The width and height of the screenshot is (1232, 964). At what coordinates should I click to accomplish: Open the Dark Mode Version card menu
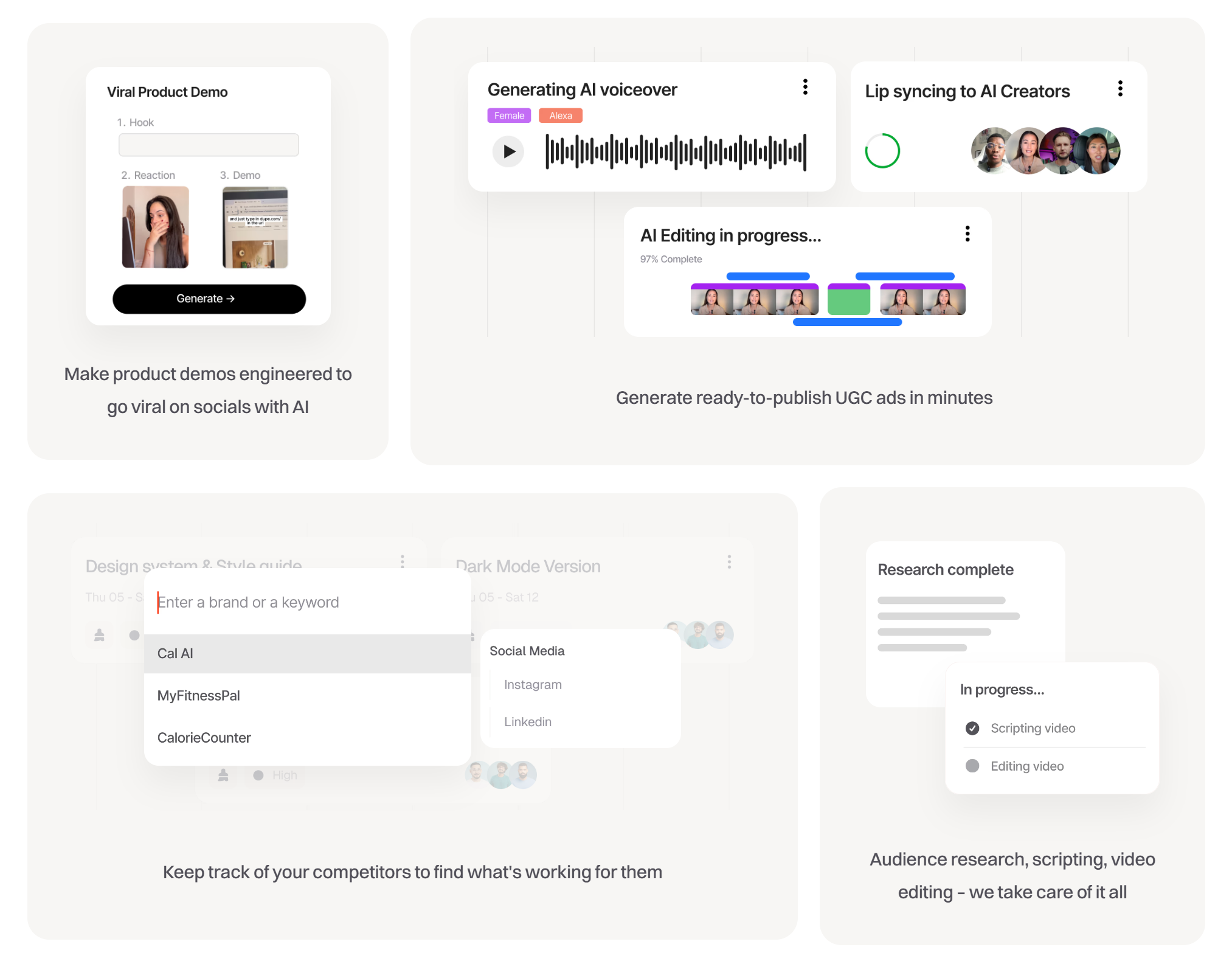click(729, 562)
